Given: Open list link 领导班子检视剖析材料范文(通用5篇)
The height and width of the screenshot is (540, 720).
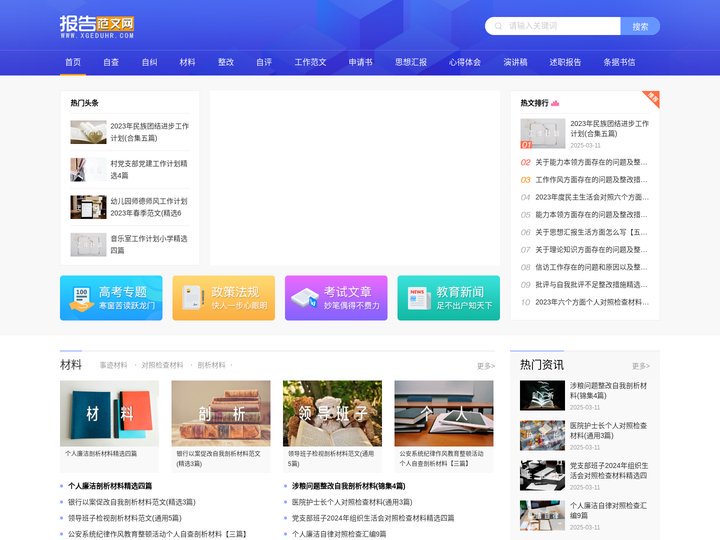Looking at the screenshot, I should point(124,518).
